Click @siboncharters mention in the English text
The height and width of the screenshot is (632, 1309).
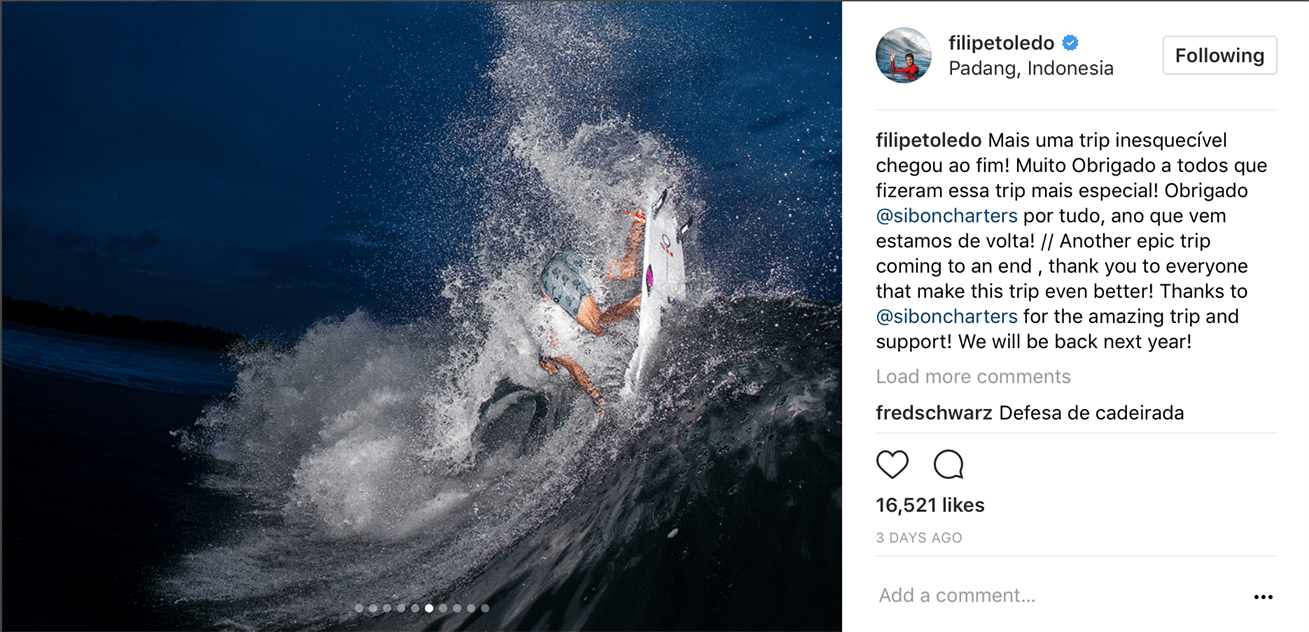tap(946, 316)
